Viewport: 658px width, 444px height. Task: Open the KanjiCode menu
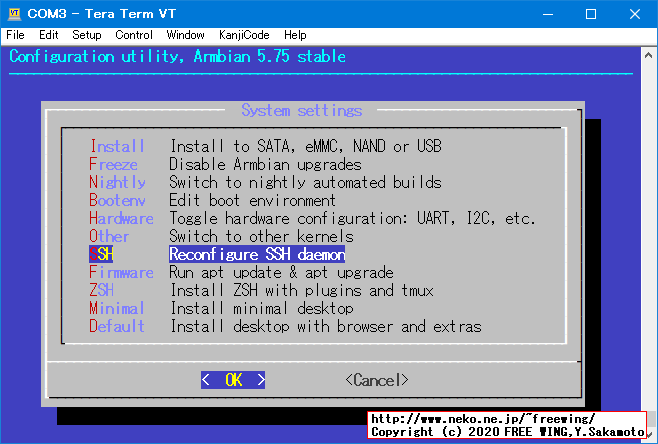pyautogui.click(x=244, y=35)
